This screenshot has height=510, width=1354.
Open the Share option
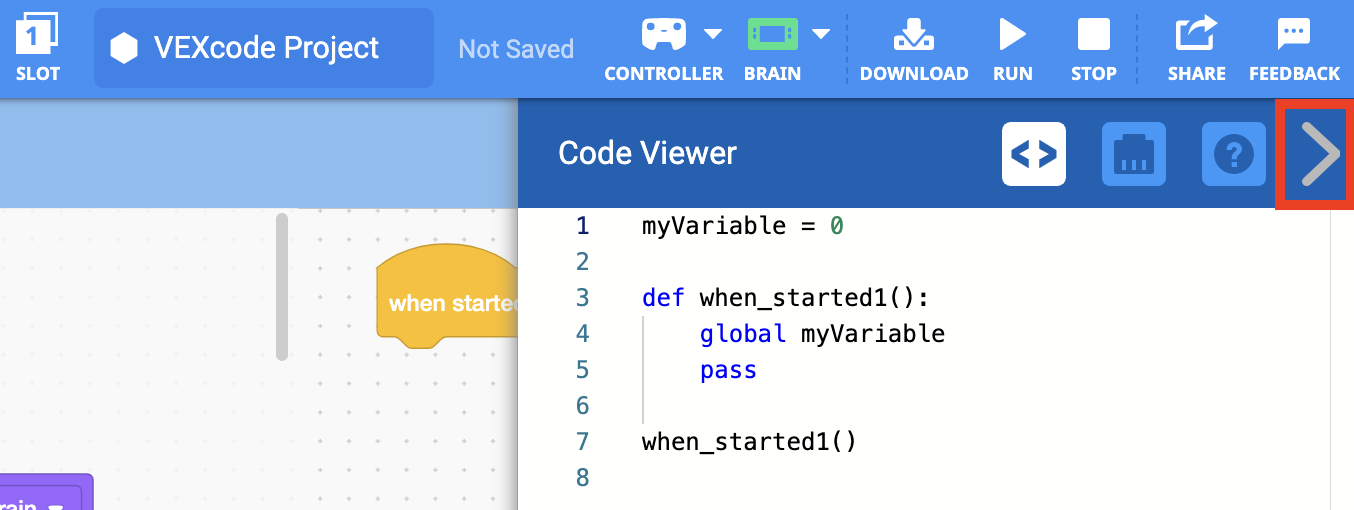coord(1196,48)
